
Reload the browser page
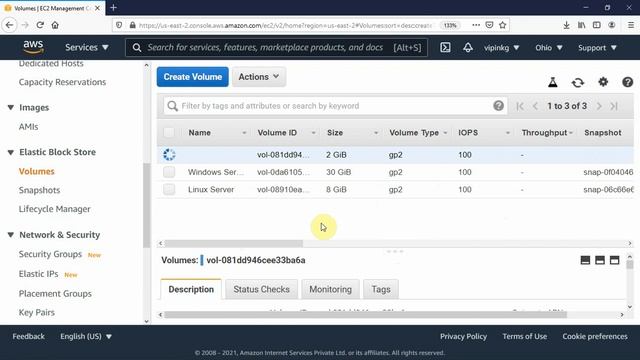(x=40, y=25)
